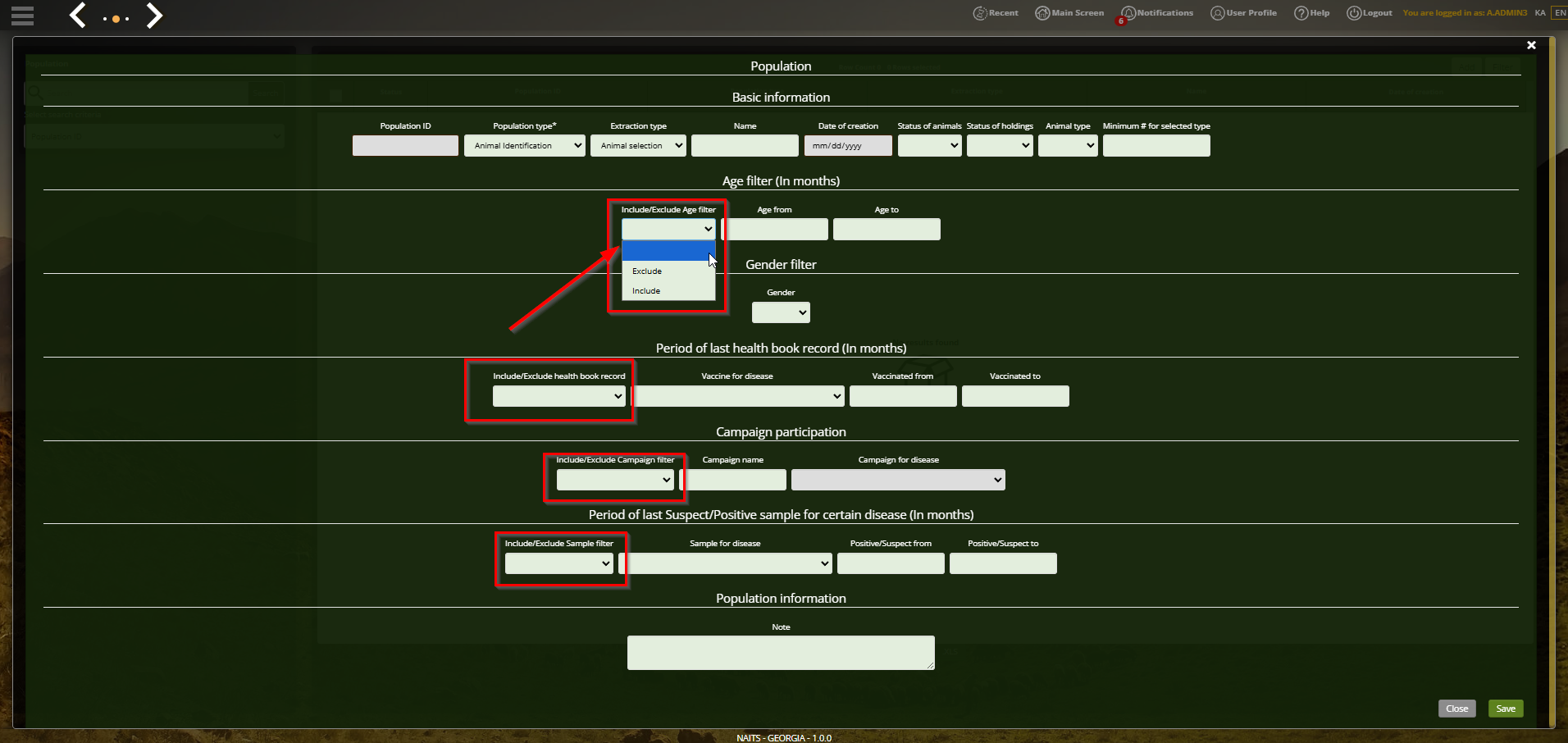Open the hamburger menu icon
The image size is (1568, 743).
(x=23, y=16)
